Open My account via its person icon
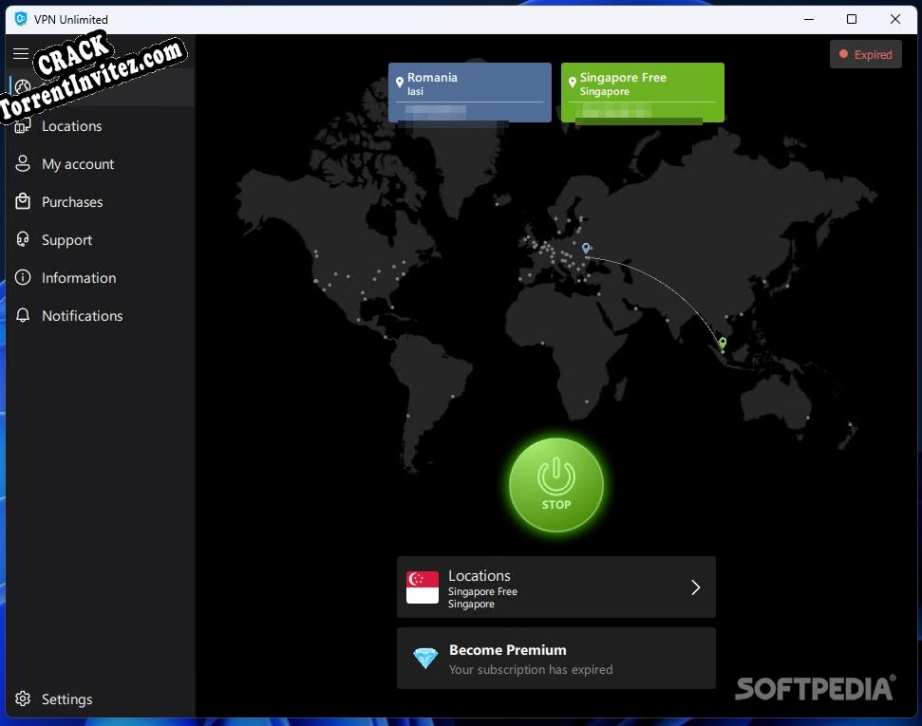The image size is (922, 726). point(21,164)
